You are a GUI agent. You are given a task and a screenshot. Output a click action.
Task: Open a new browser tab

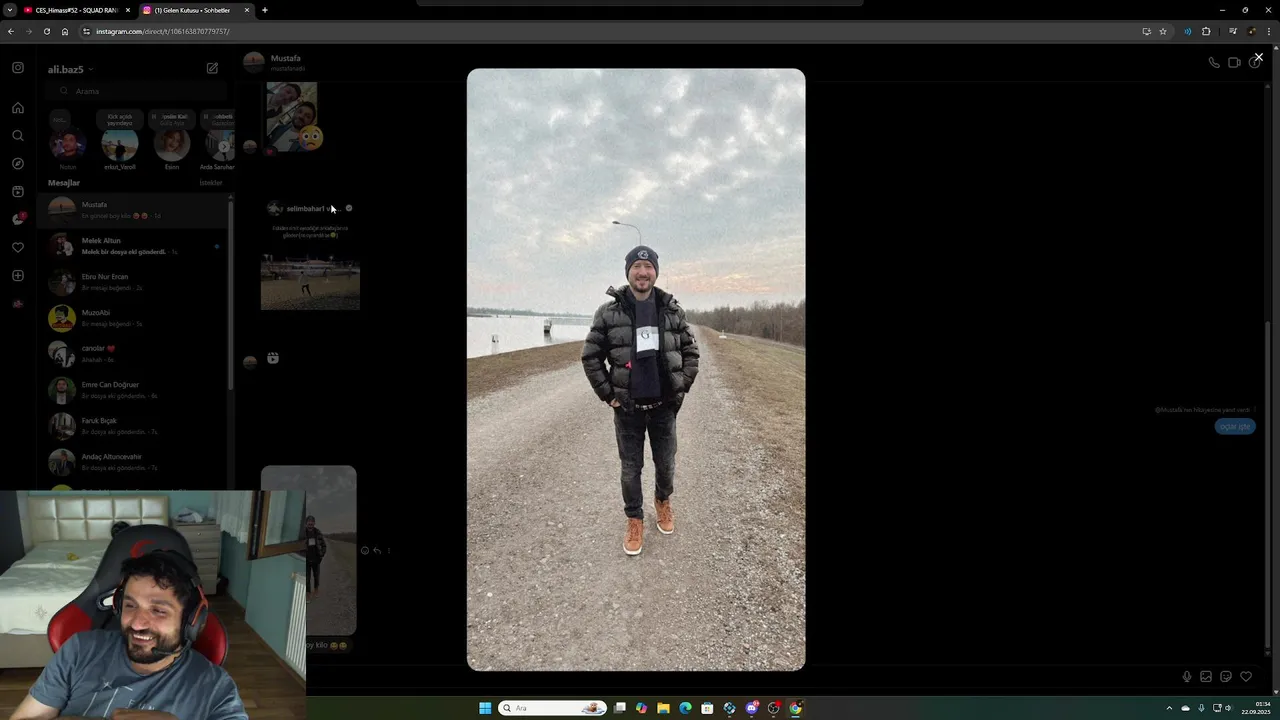pos(265,10)
